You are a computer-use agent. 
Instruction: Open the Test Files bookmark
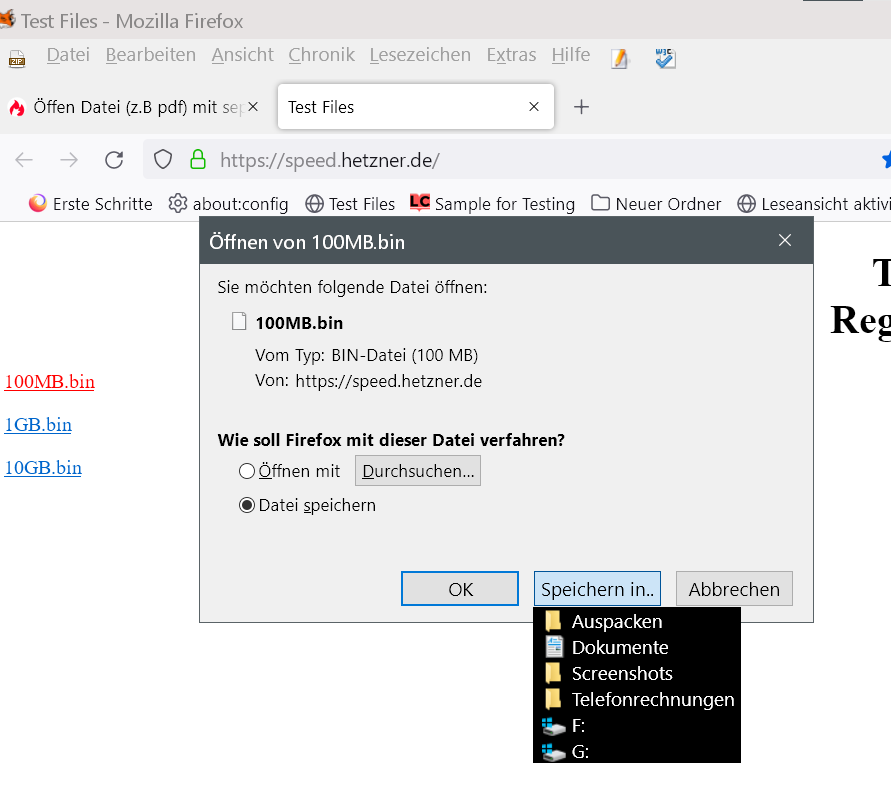(350, 204)
